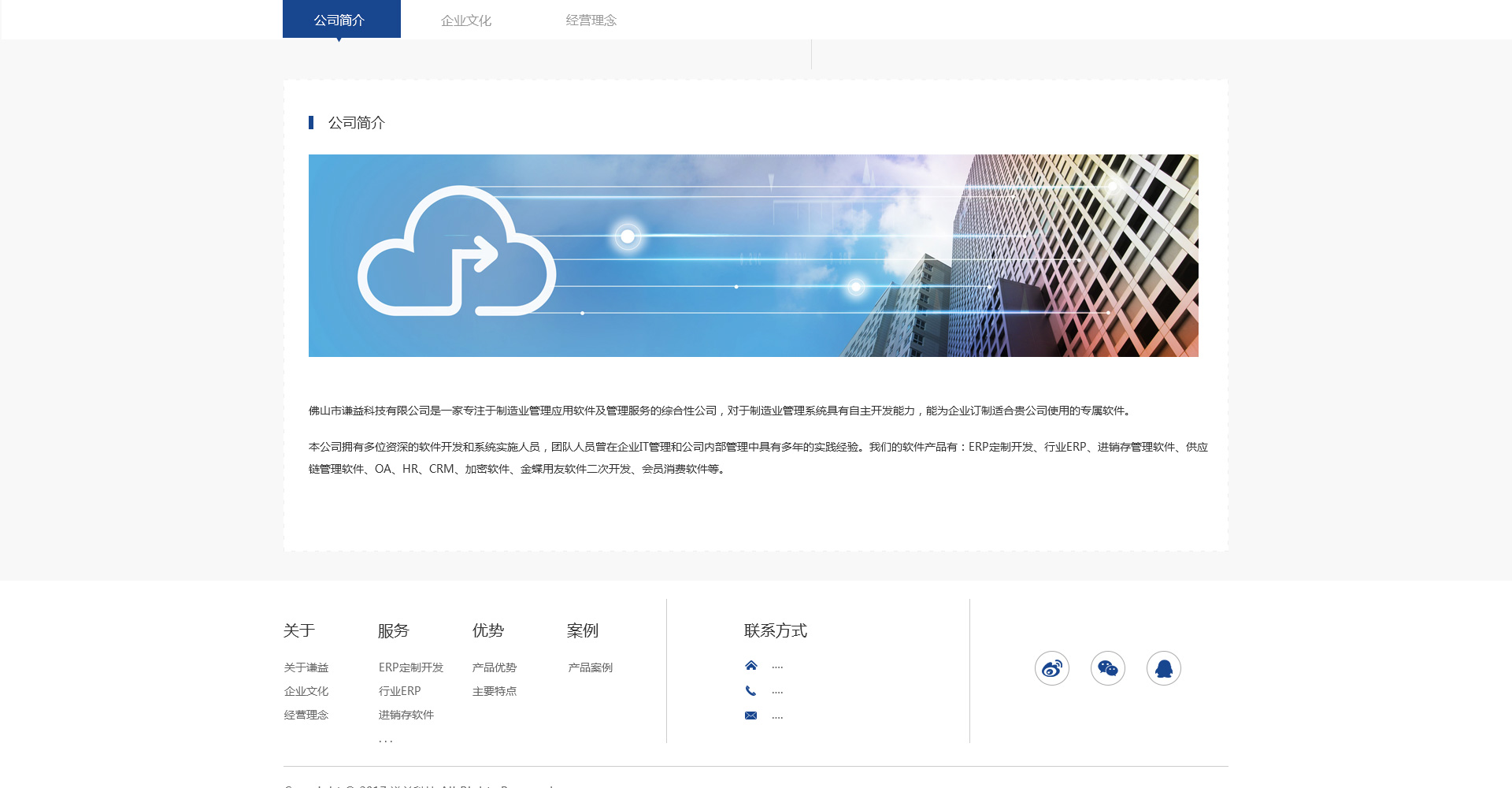Click the phone contact icon
This screenshot has height=788, width=1512.
(750, 691)
